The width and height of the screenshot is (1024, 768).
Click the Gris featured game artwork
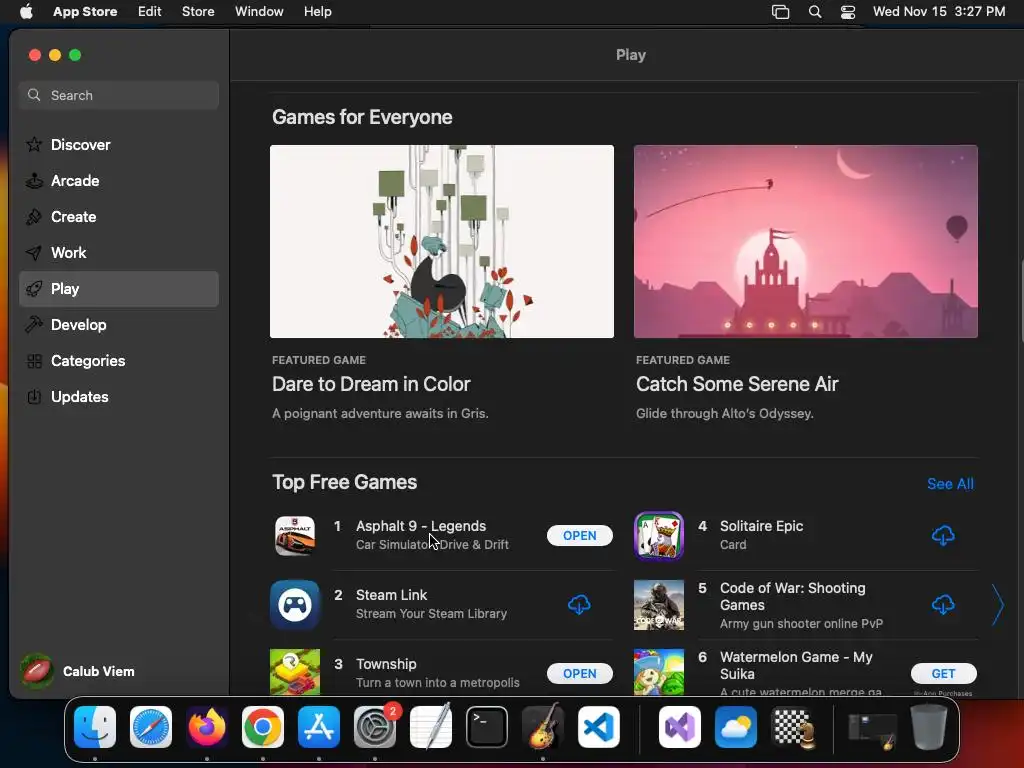click(441, 241)
